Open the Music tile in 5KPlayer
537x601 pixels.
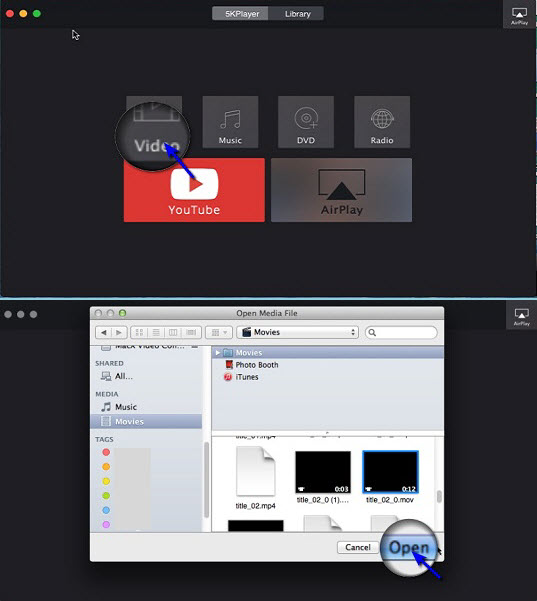(x=230, y=122)
